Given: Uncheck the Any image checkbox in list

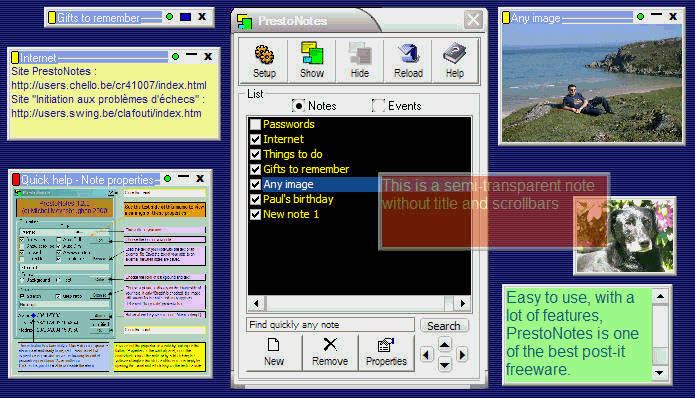Looking at the screenshot, I should pyautogui.click(x=255, y=184).
